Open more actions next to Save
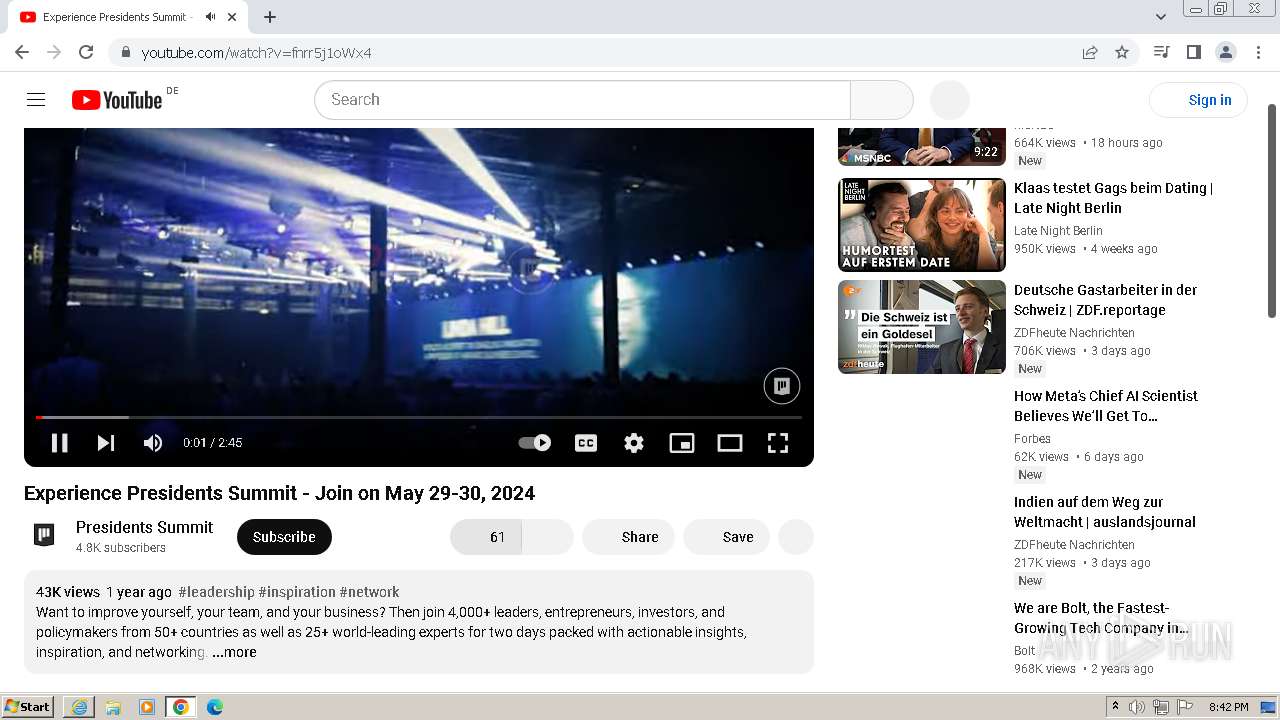The image size is (1280, 720). click(796, 537)
